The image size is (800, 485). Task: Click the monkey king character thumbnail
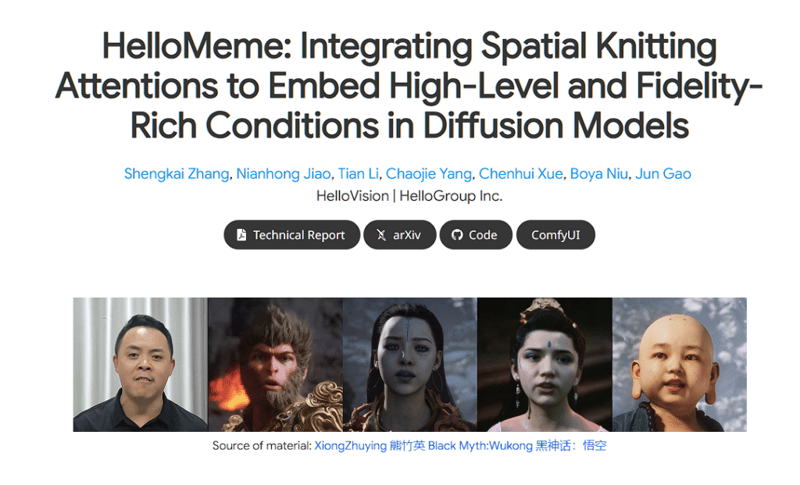coord(276,365)
